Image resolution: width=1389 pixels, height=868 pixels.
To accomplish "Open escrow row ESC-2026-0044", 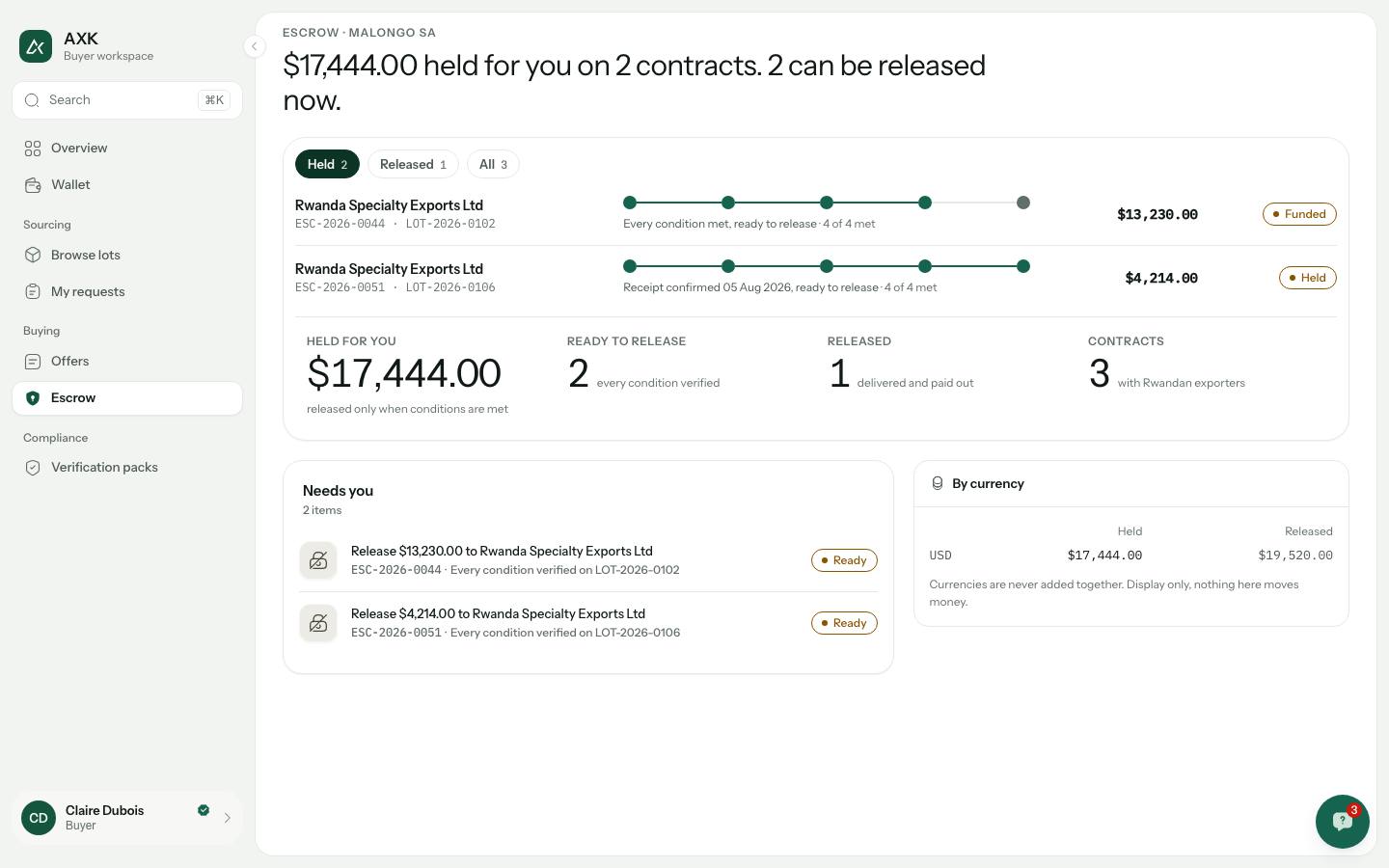I will 816,214.
